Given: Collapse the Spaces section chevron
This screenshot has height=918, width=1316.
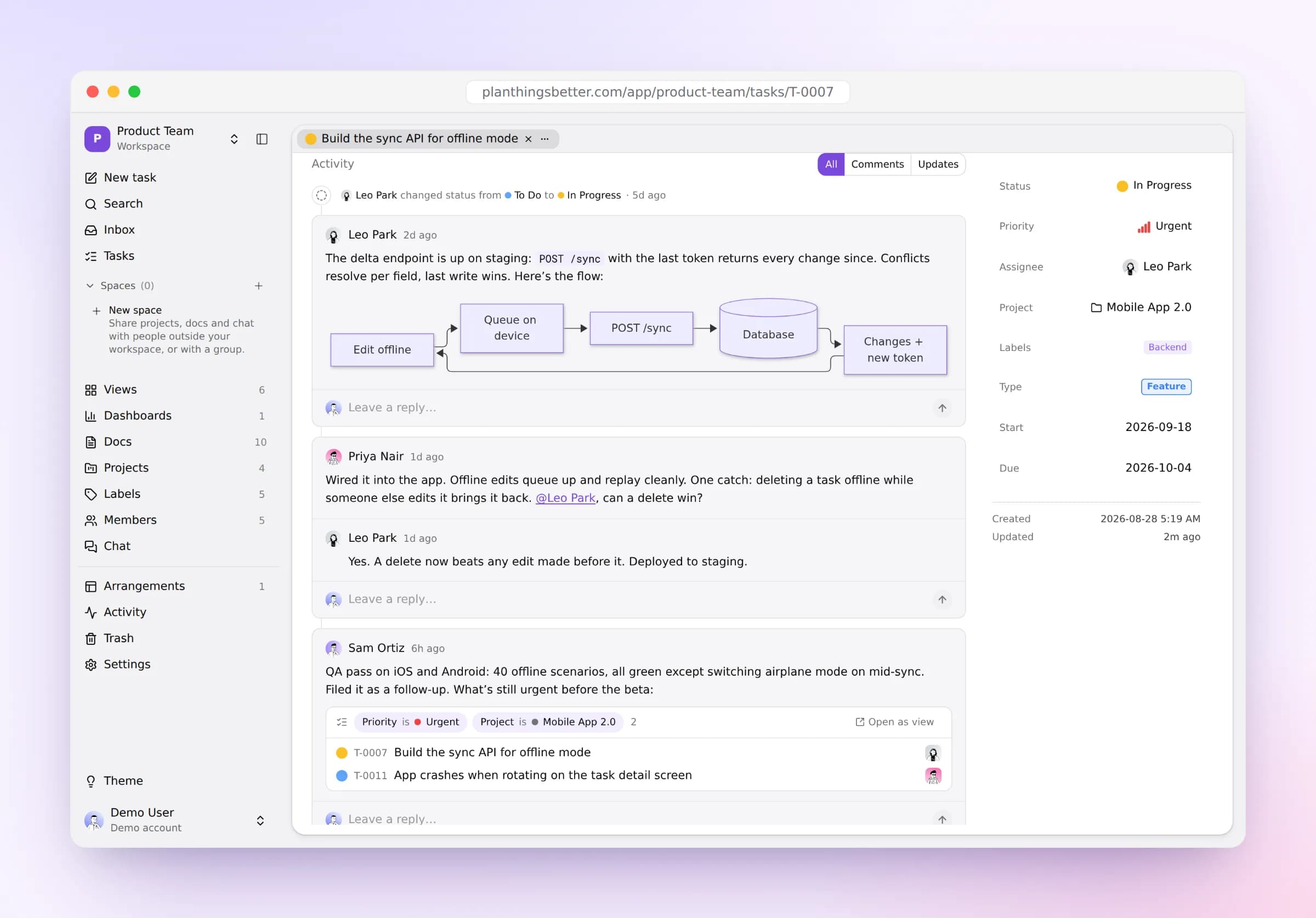Looking at the screenshot, I should click(x=90, y=286).
